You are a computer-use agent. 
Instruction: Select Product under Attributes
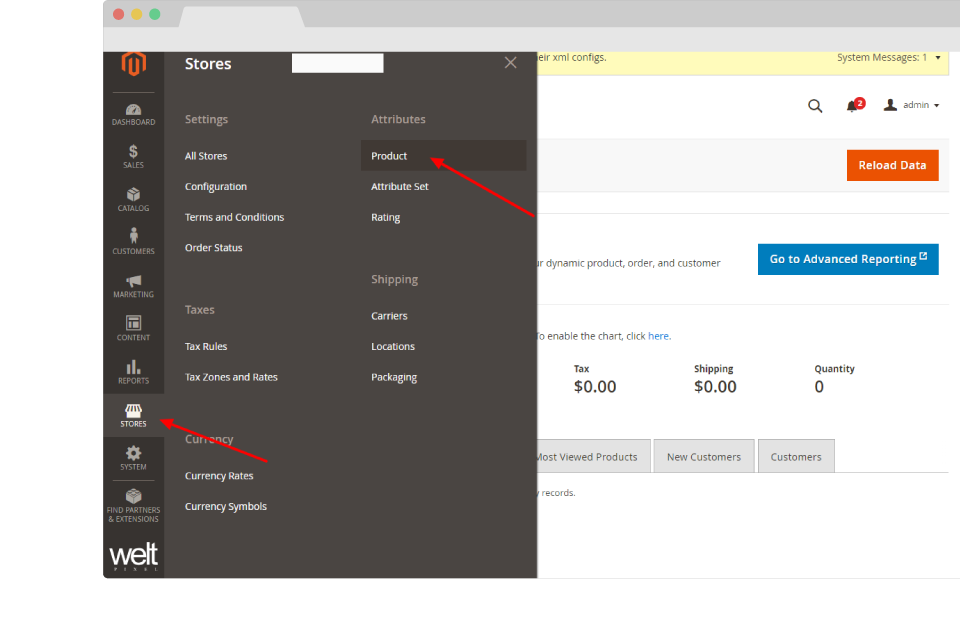(389, 156)
